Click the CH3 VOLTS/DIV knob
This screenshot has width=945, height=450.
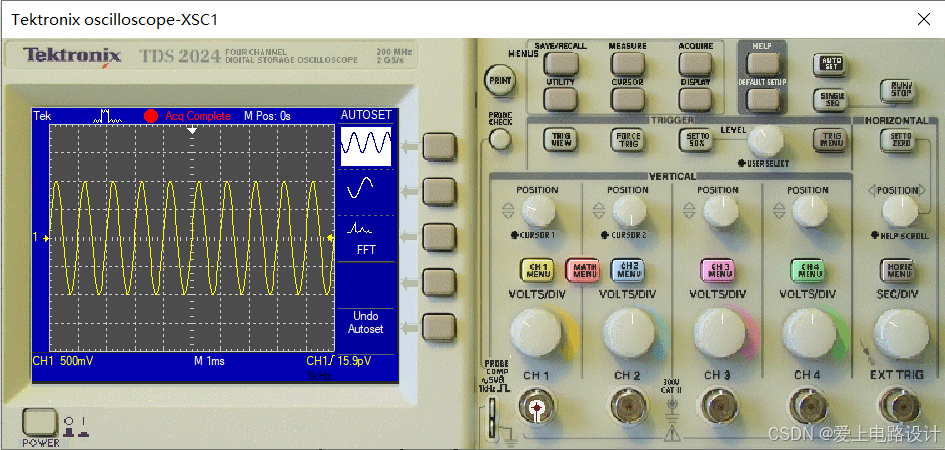(718, 333)
